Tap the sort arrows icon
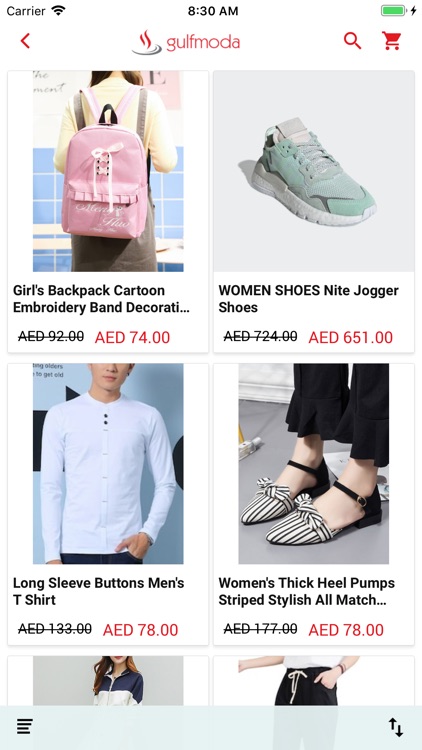This screenshot has height=750, width=422. point(396,727)
